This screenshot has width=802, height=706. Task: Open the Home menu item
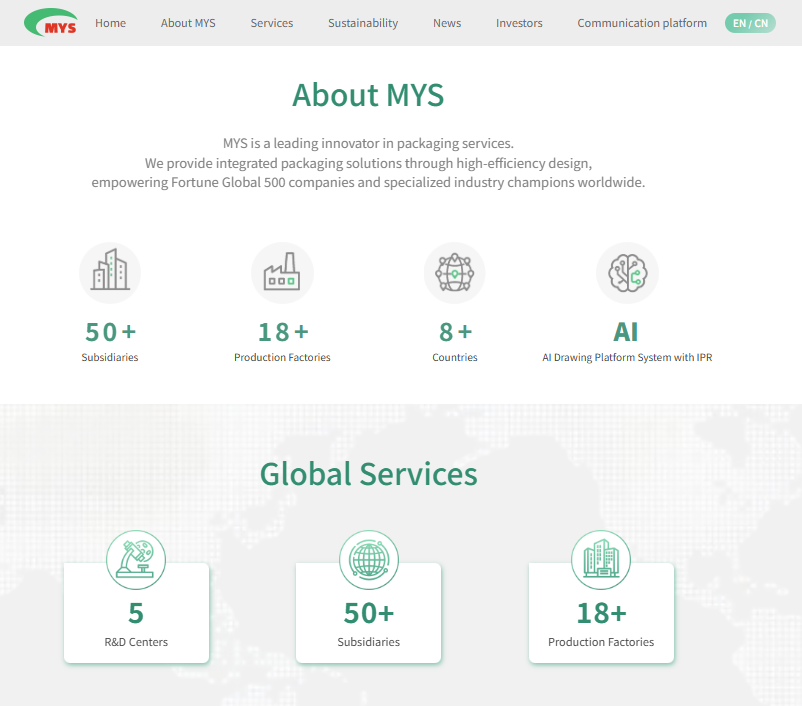click(110, 23)
